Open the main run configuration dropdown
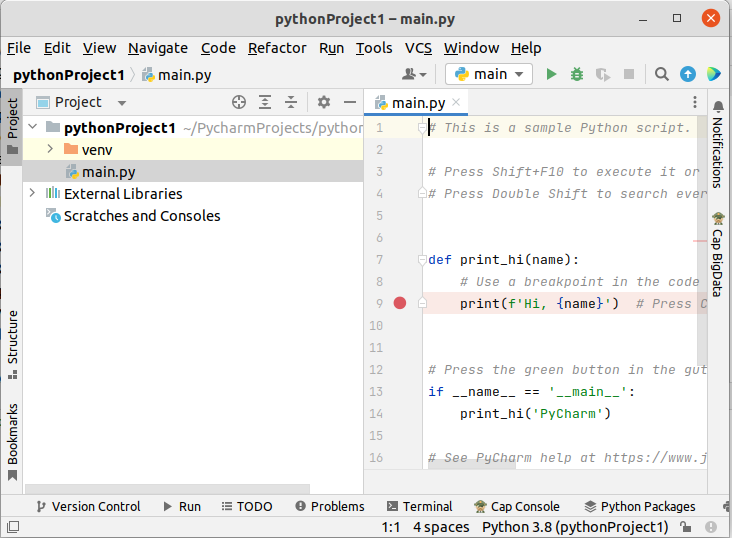This screenshot has height=538, width=732. (490, 74)
